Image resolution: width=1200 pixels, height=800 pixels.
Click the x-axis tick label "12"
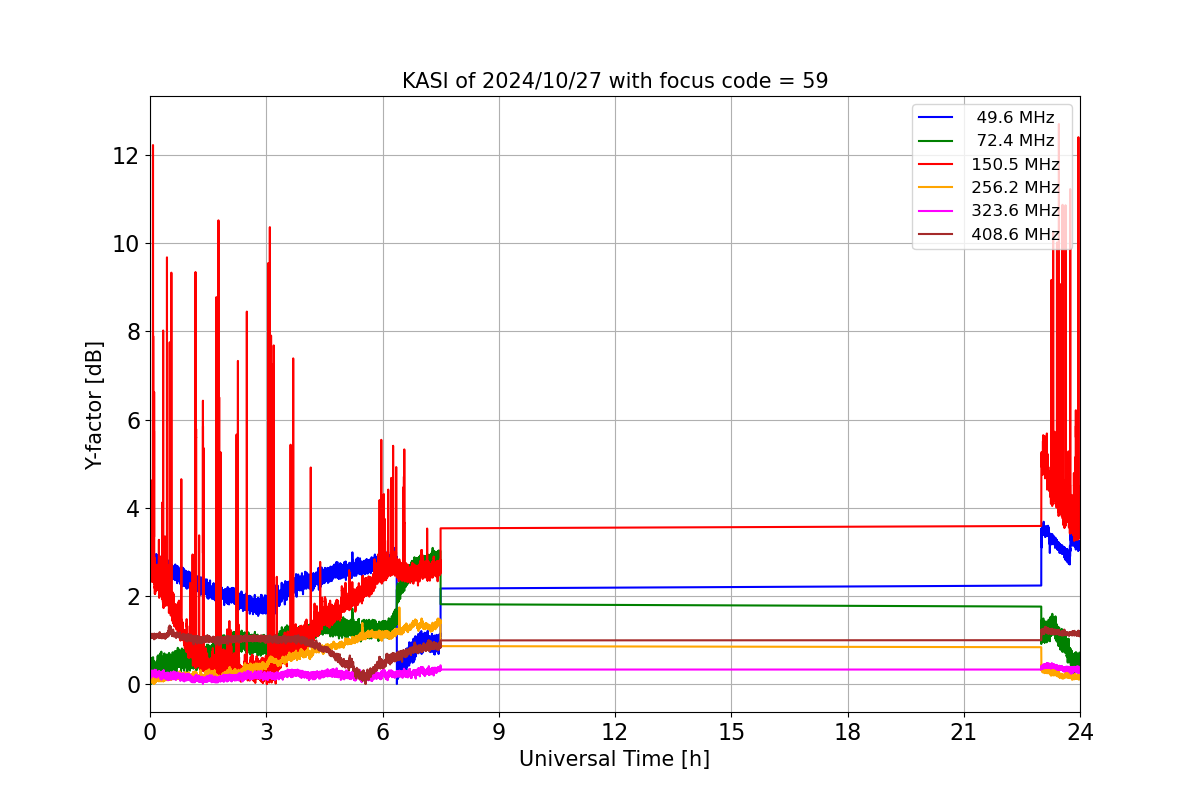[615, 732]
